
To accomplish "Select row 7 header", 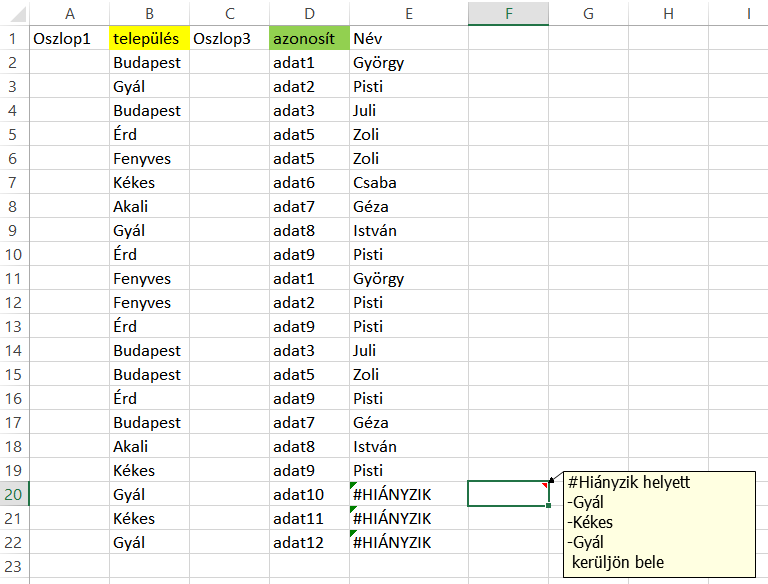I will pyautogui.click(x=14, y=182).
